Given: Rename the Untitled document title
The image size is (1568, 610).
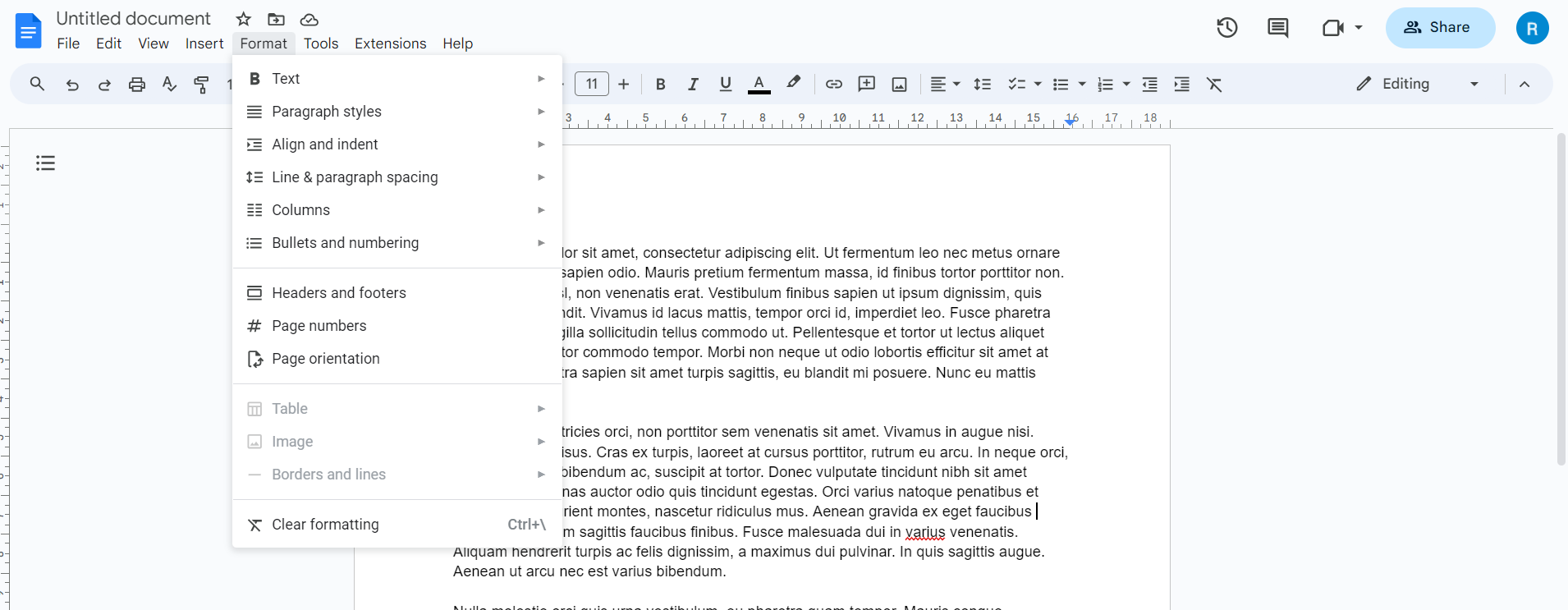Looking at the screenshot, I should pos(133,19).
